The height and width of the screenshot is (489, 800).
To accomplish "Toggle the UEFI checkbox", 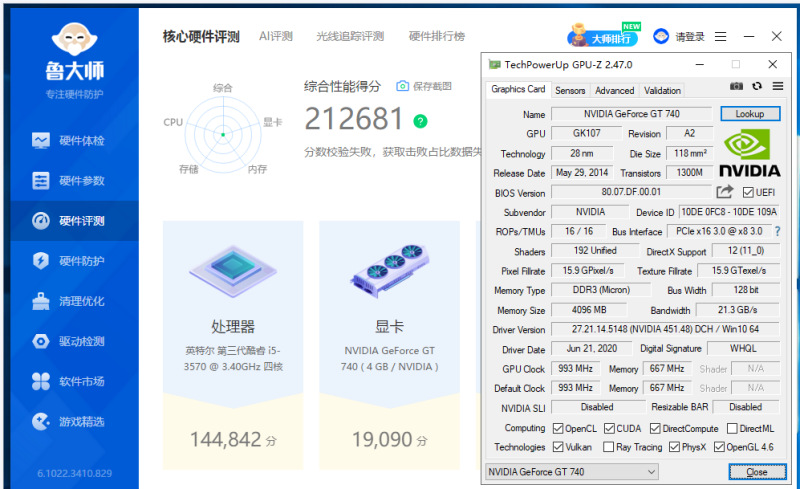I will coord(748,192).
